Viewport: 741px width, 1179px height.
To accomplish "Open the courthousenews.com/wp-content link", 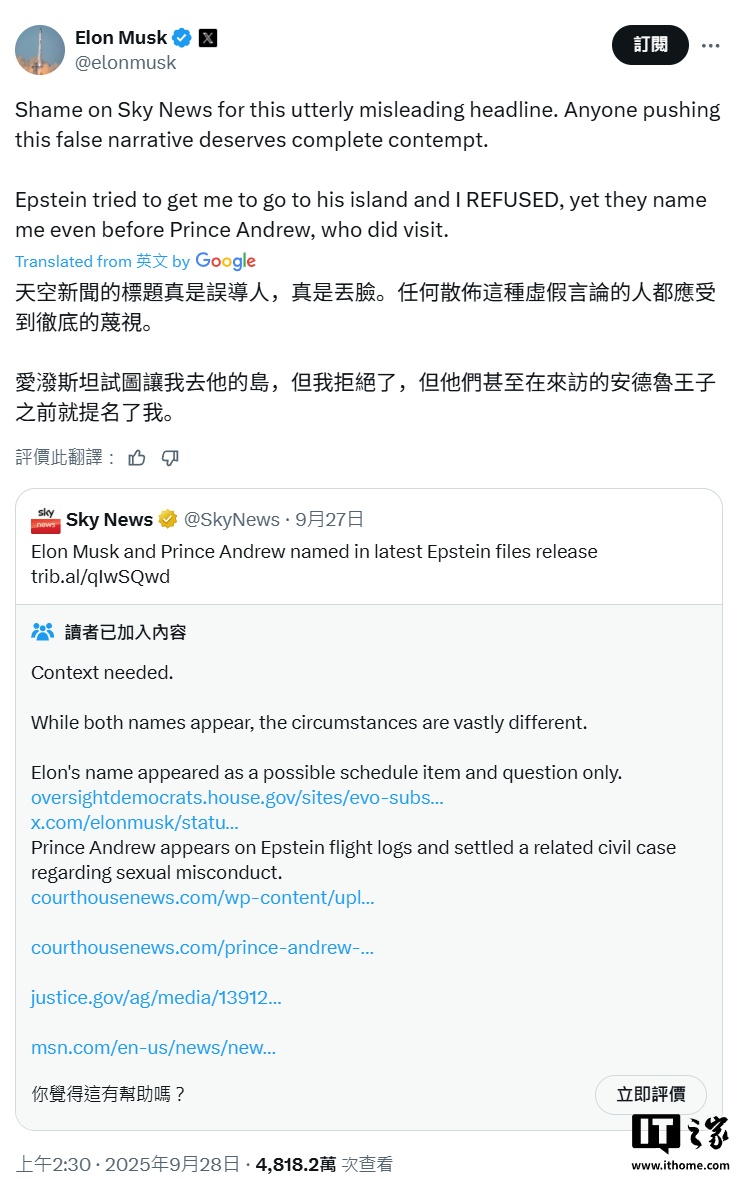I will tap(202, 898).
